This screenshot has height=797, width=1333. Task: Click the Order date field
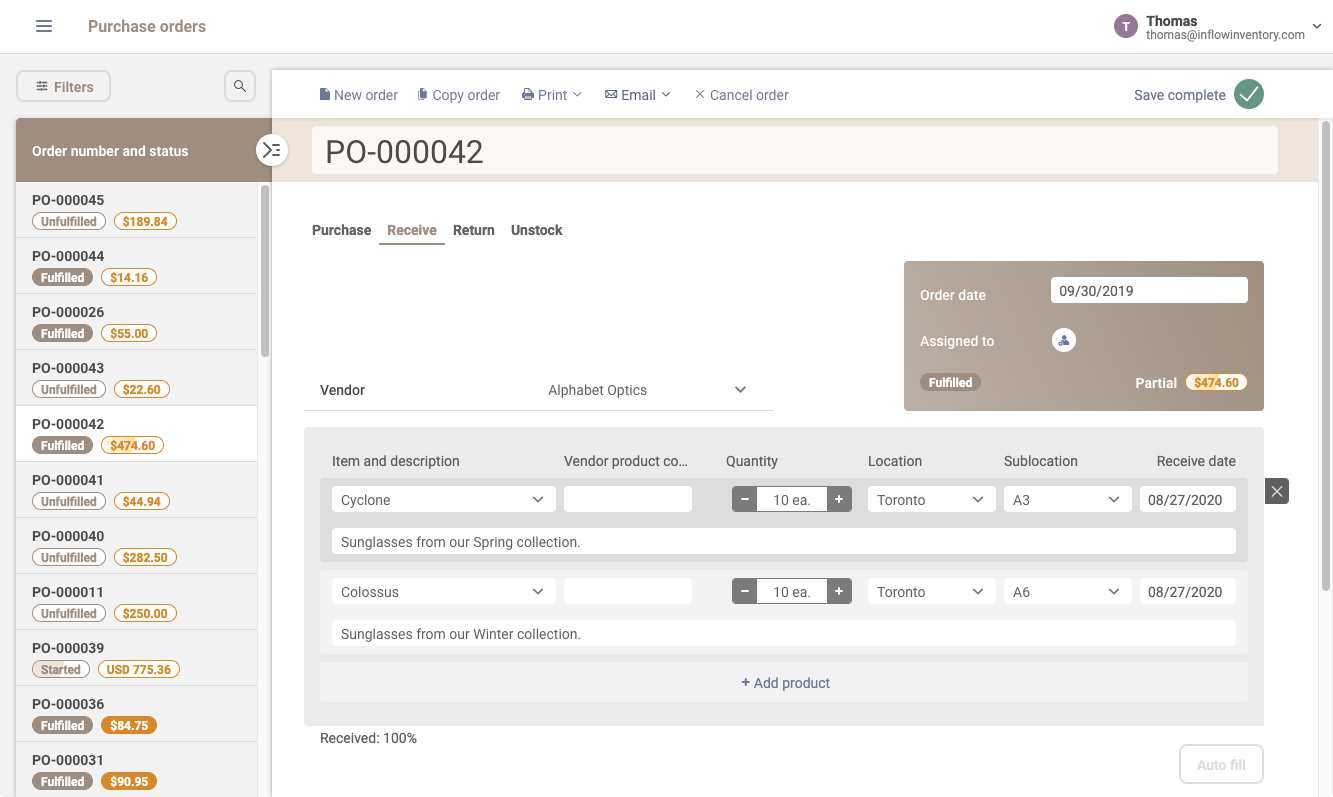point(1149,290)
